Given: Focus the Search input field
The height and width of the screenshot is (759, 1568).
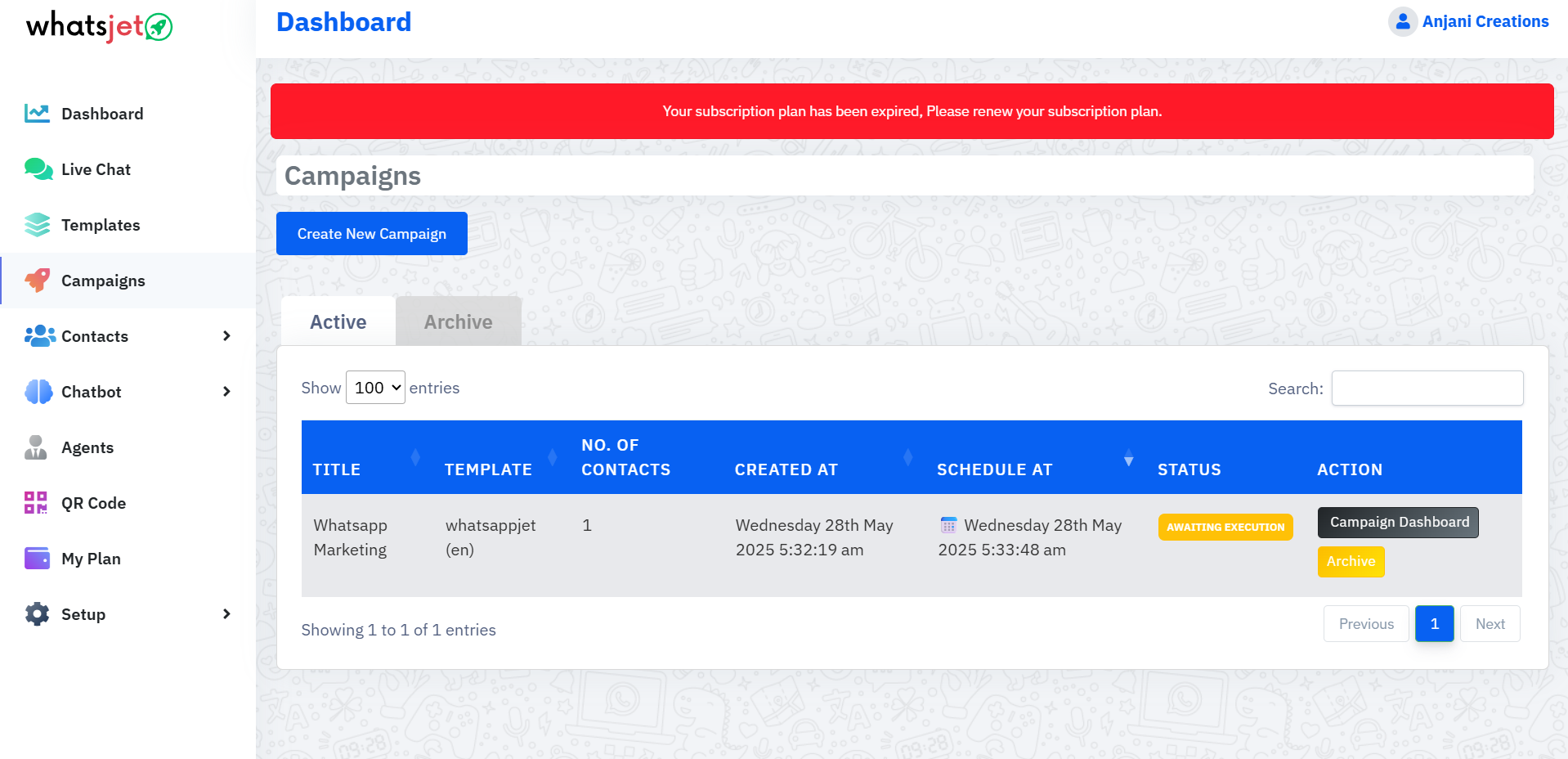Looking at the screenshot, I should (x=1427, y=388).
